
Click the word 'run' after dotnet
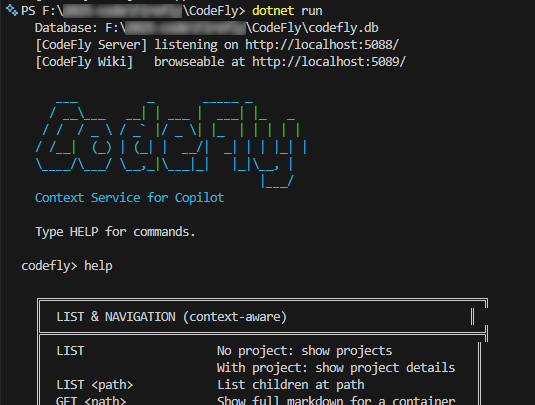tap(312, 11)
